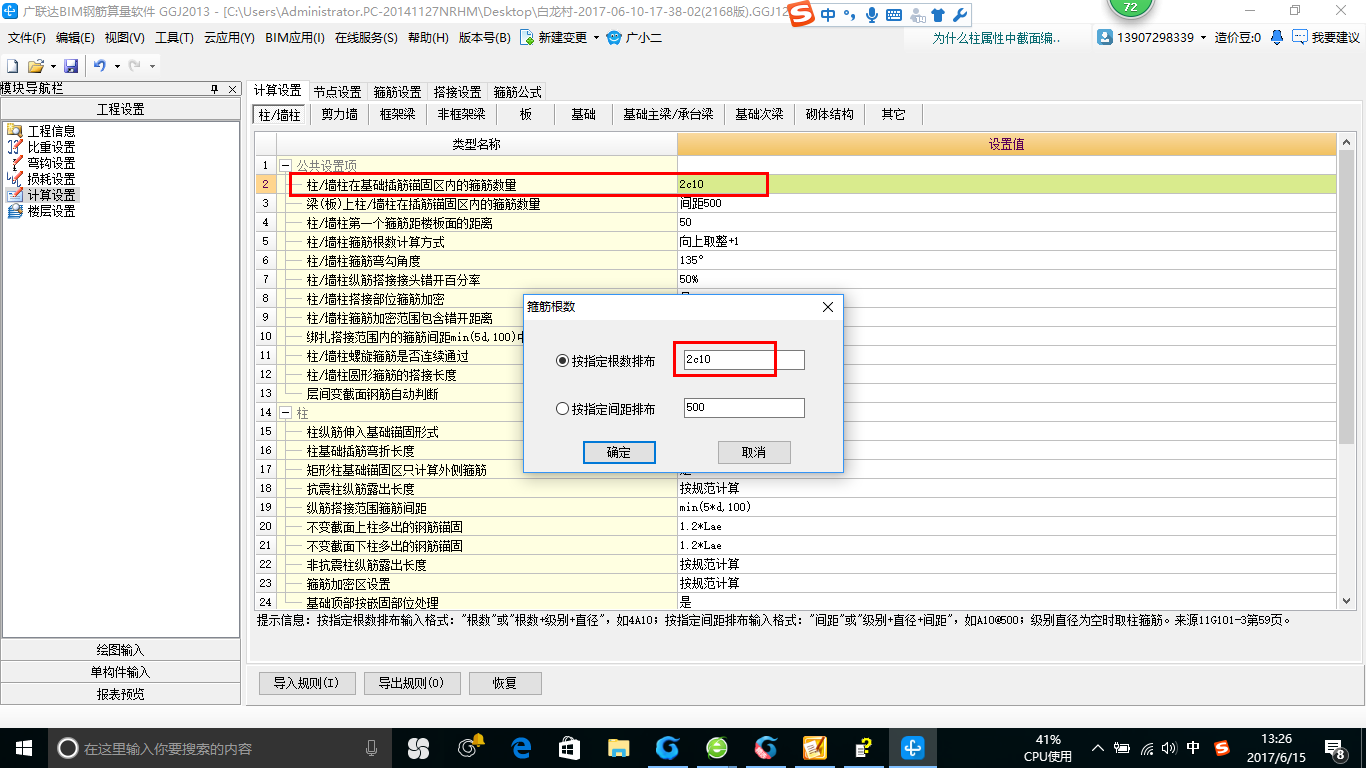Click the Open folder toolbar icon
1366x768 pixels.
click(35, 66)
